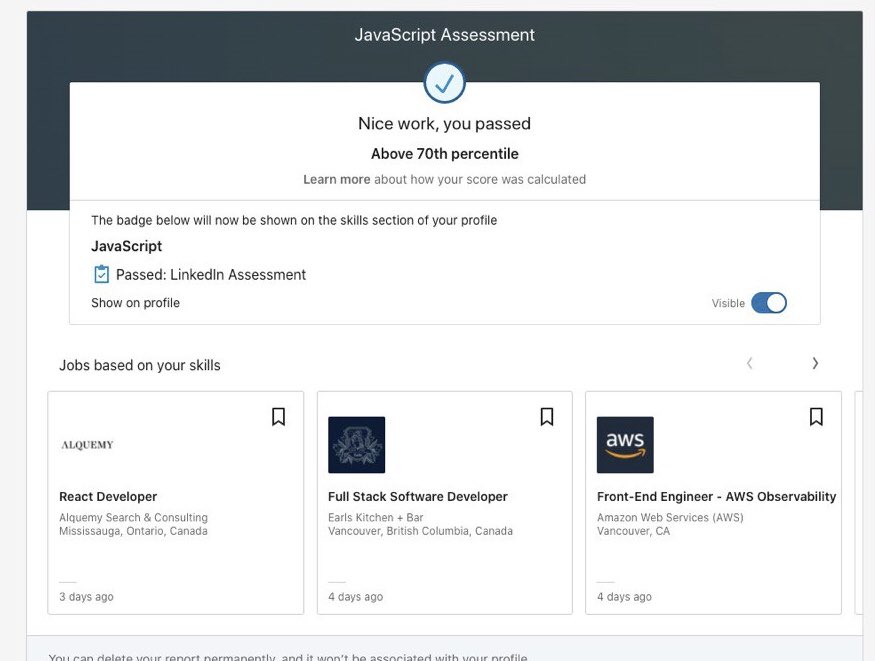Open Front-End Engineer - AWS Observability listing
Viewport: 875px width, 661px height.
[717, 496]
